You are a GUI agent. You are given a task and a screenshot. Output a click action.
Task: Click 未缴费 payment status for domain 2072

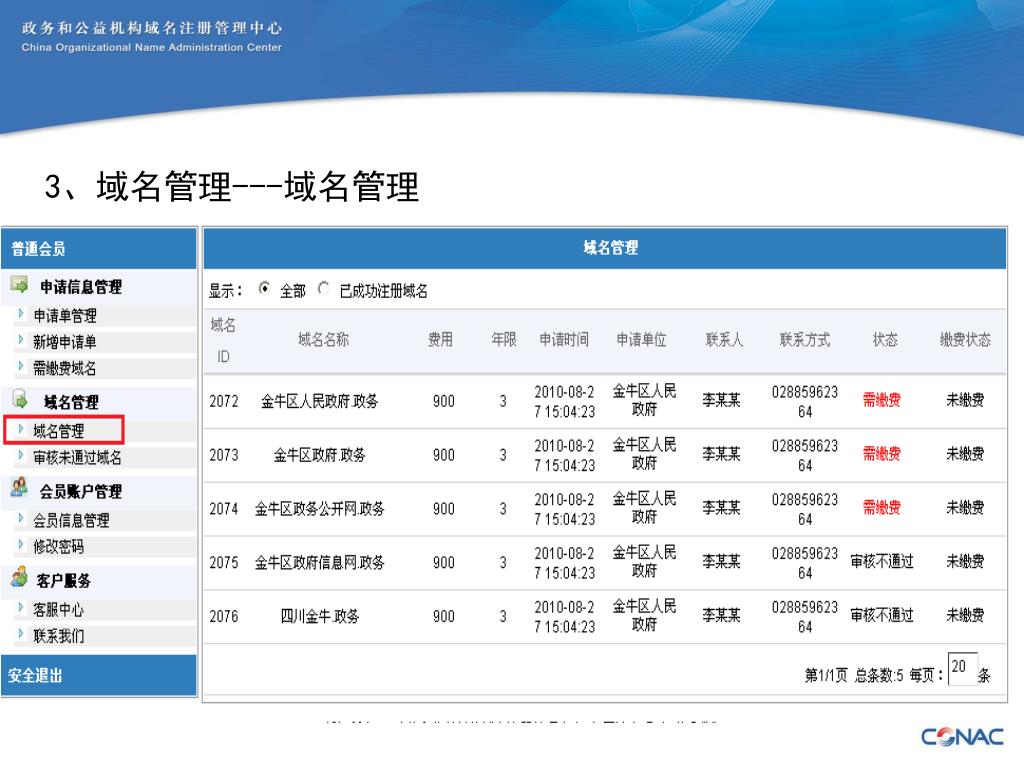(965, 400)
